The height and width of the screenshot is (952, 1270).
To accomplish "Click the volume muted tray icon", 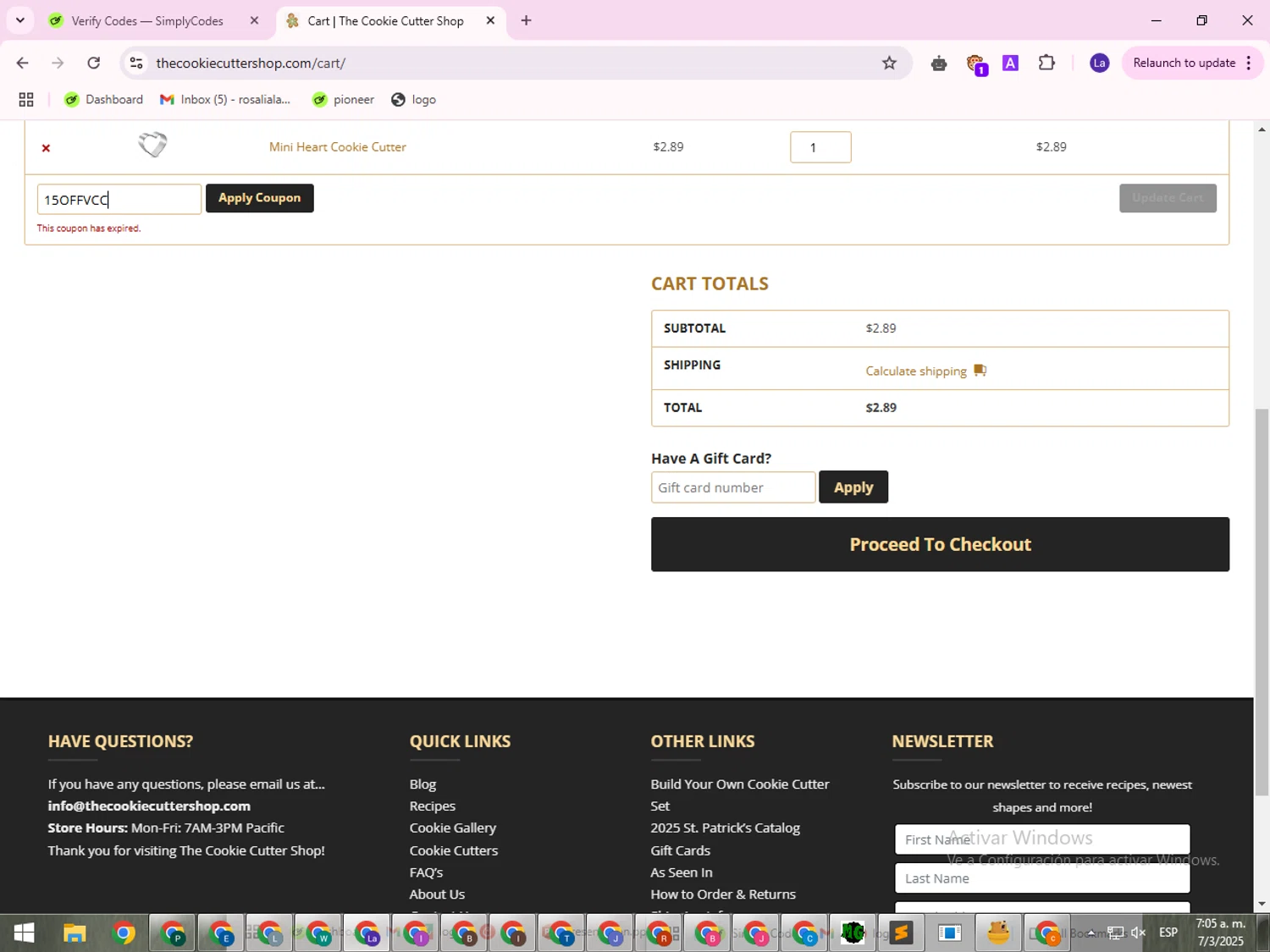I will tap(1139, 933).
